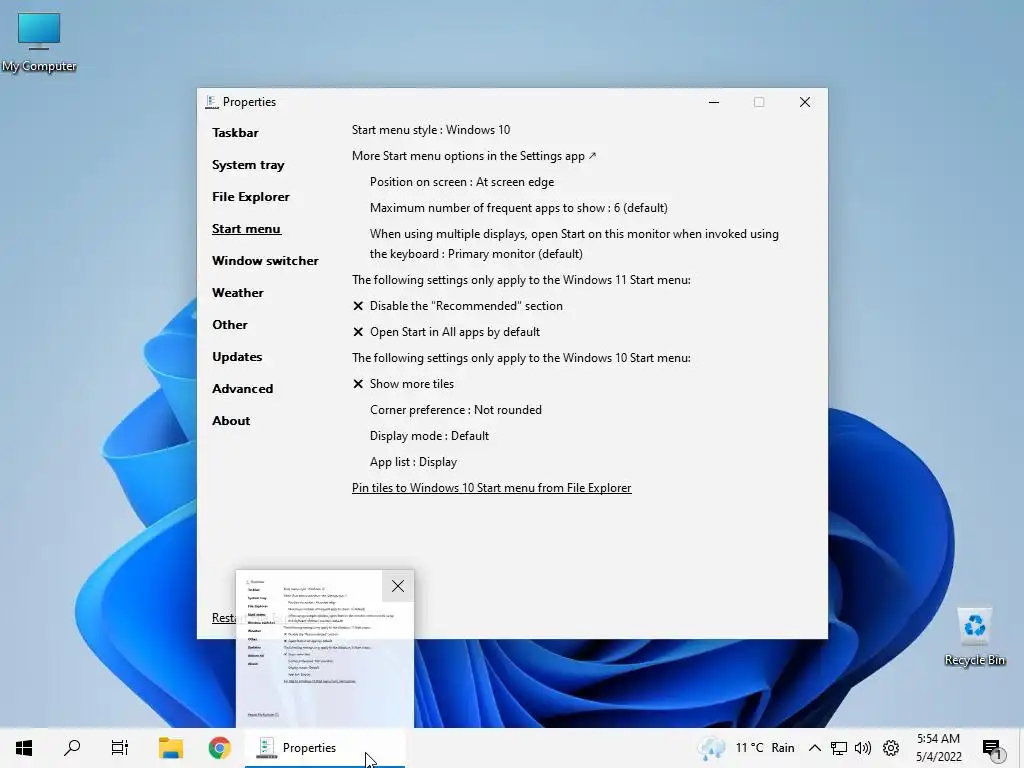Viewport: 1024px width, 768px height.
Task: Open the clock showing 5:54 AM
Action: coord(938,748)
